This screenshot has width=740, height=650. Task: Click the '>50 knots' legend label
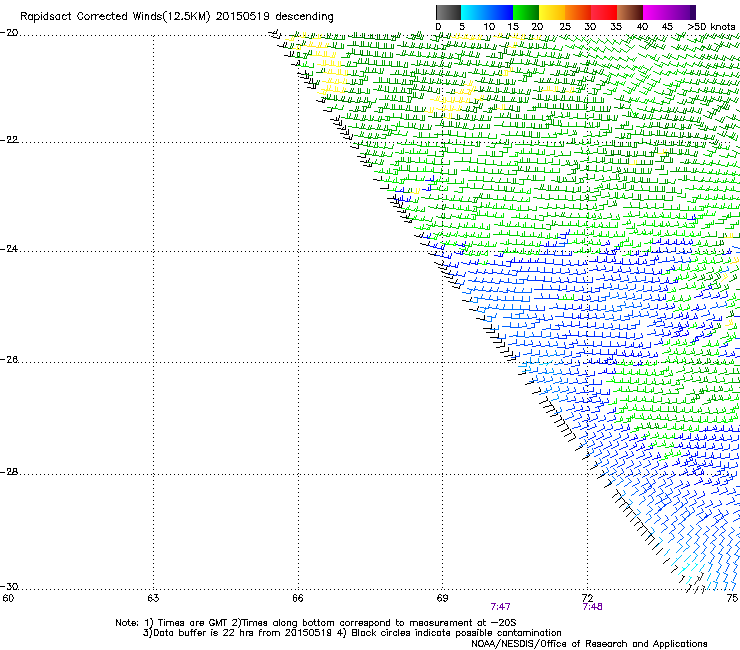point(711,27)
